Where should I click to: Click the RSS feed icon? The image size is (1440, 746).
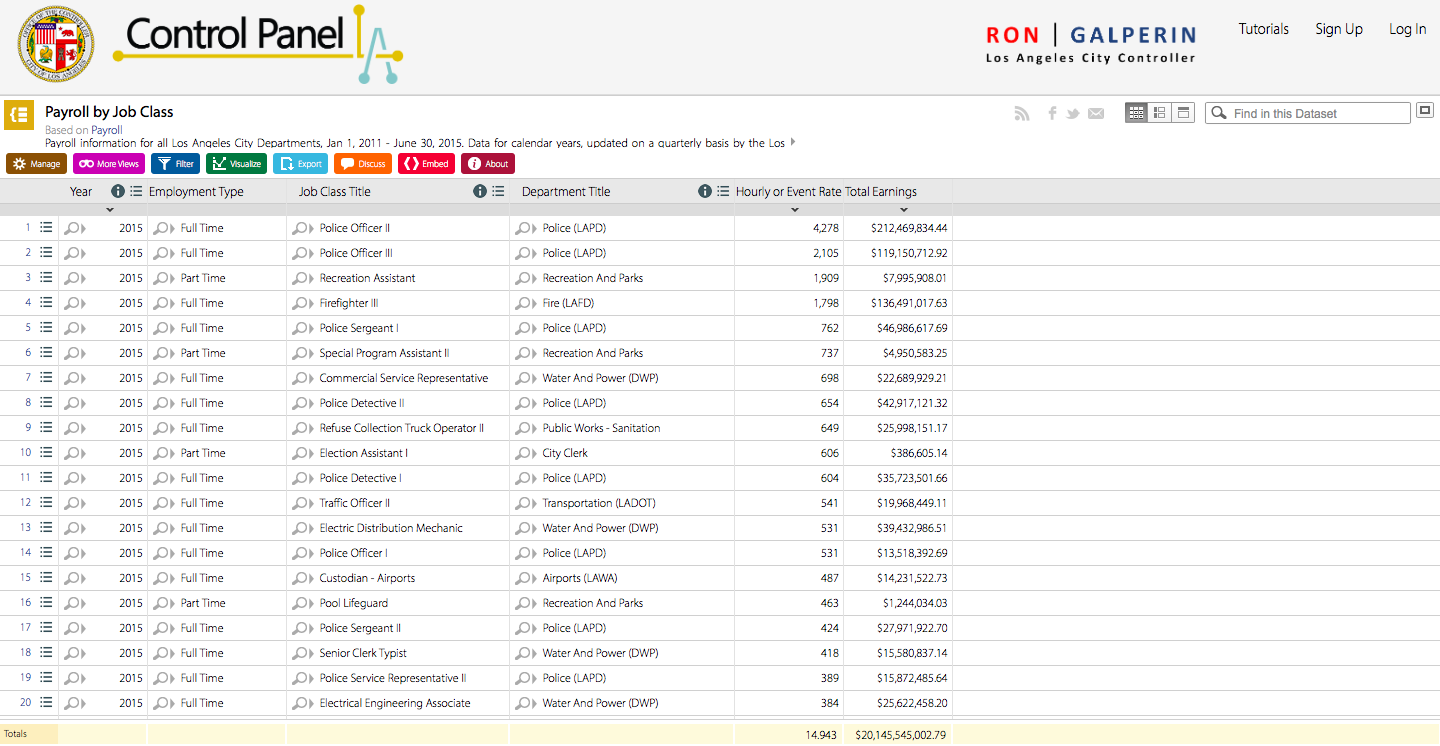(1021, 114)
